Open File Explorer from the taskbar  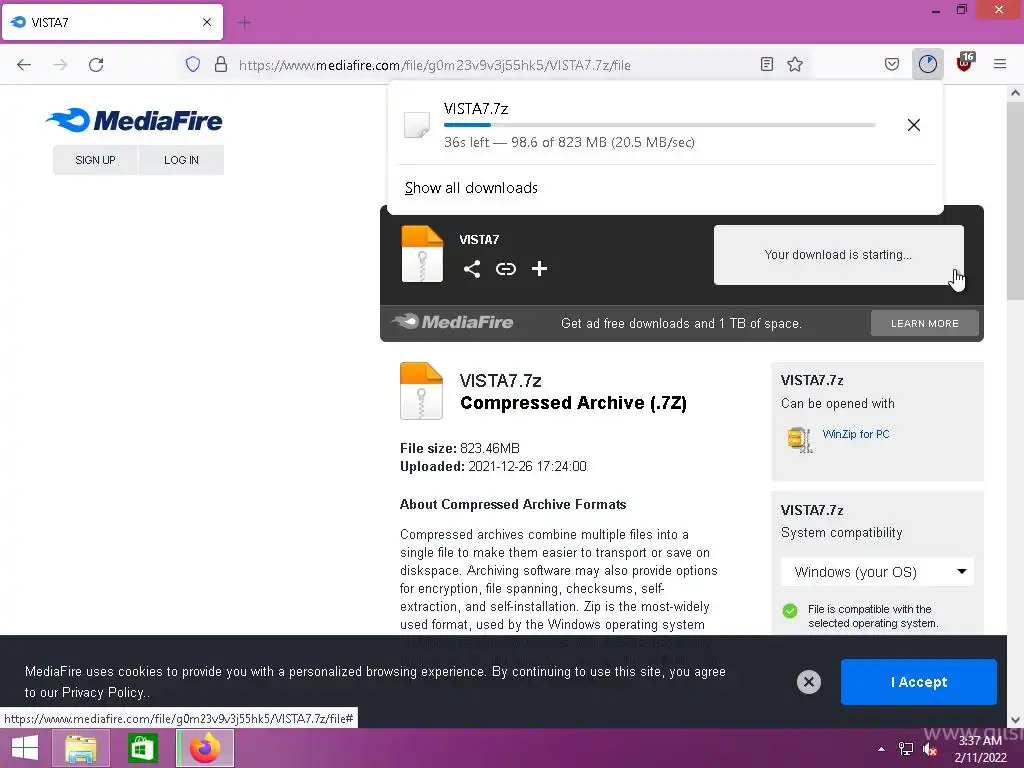pos(81,748)
